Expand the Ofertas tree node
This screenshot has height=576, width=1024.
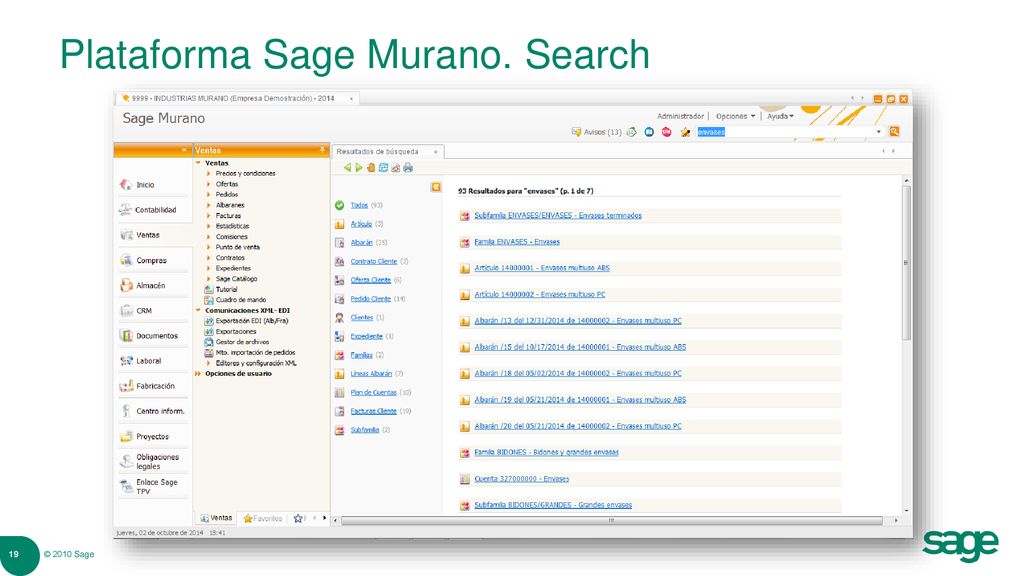tap(208, 184)
